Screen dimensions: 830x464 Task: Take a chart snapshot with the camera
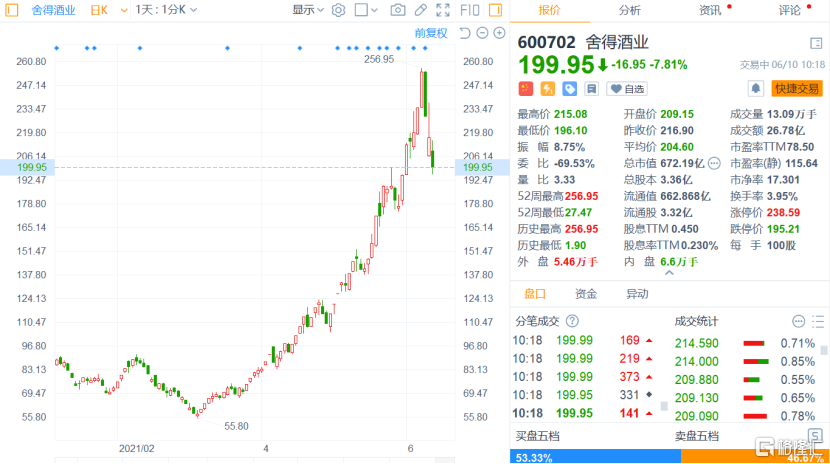398,10
